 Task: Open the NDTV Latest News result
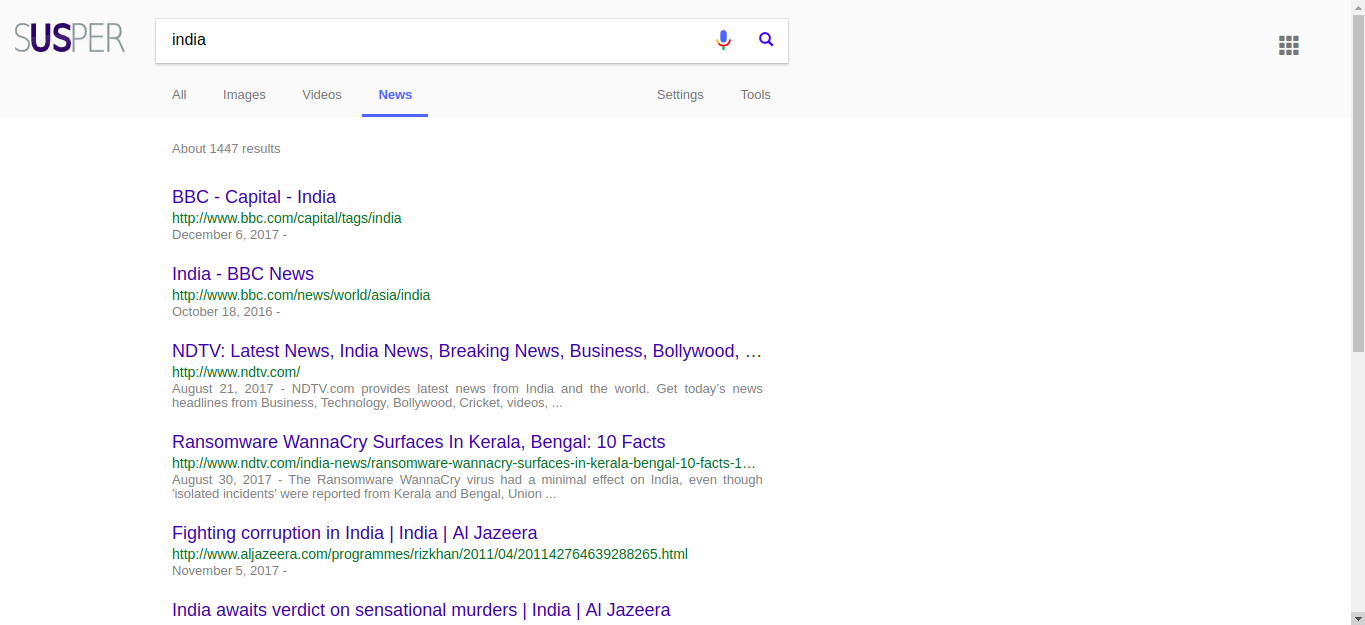pos(467,351)
